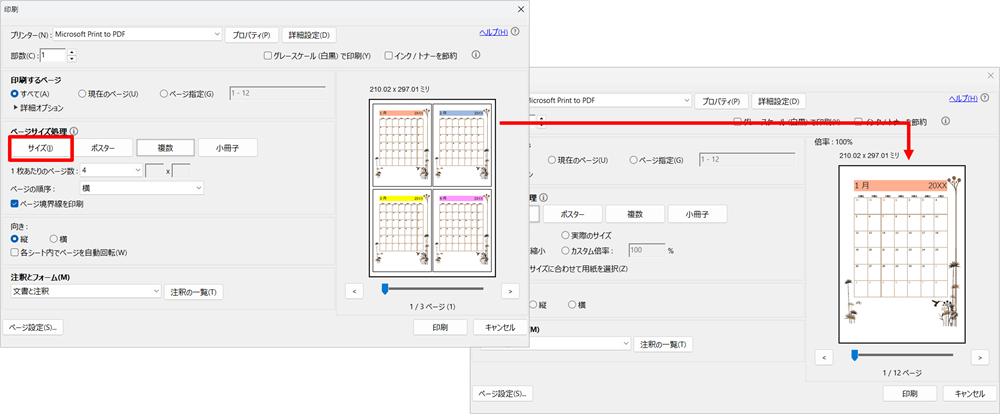
Task: Click 印刷 button in front dialog
Action: tap(440, 327)
